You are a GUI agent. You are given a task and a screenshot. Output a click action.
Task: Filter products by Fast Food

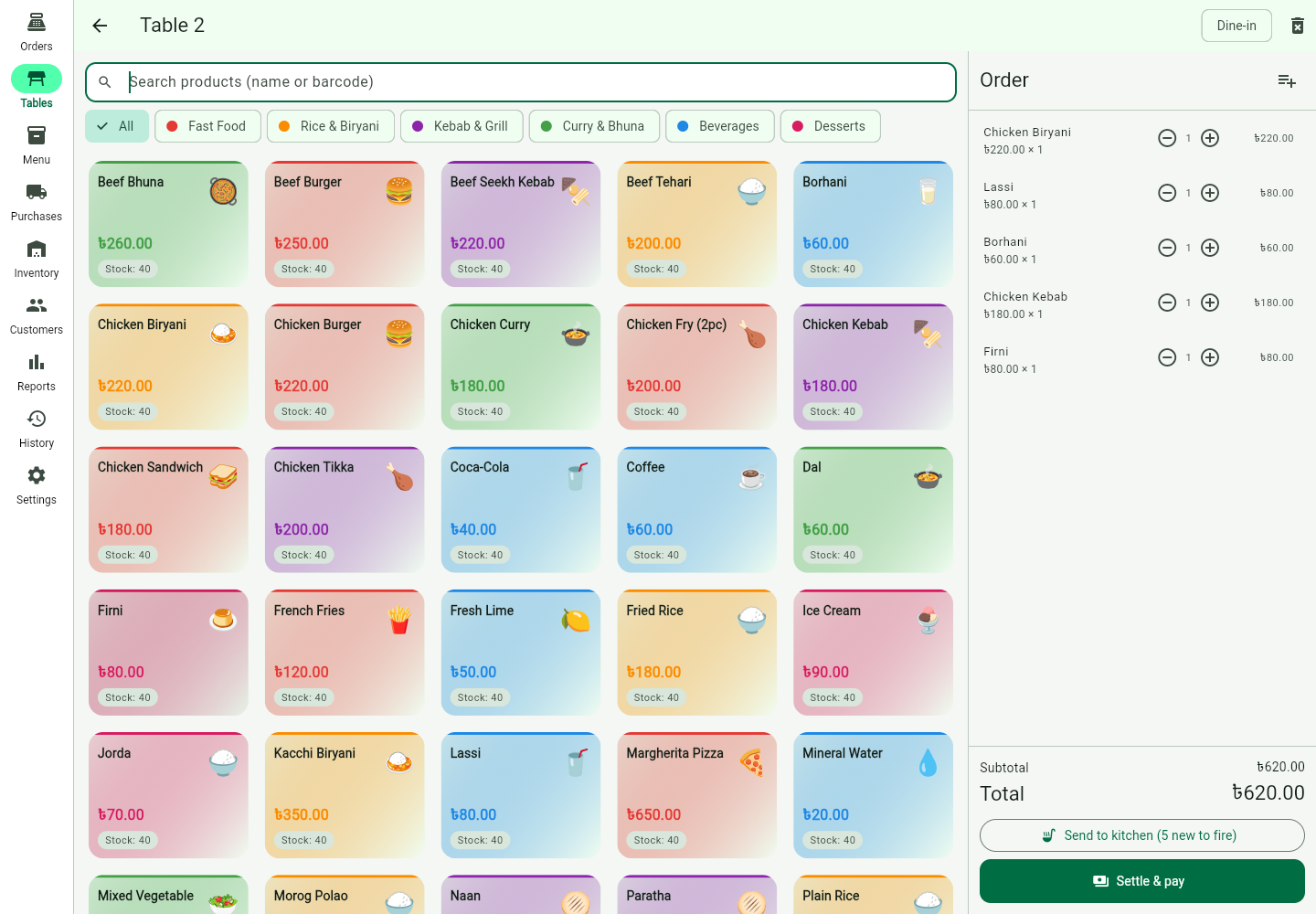coord(207,126)
